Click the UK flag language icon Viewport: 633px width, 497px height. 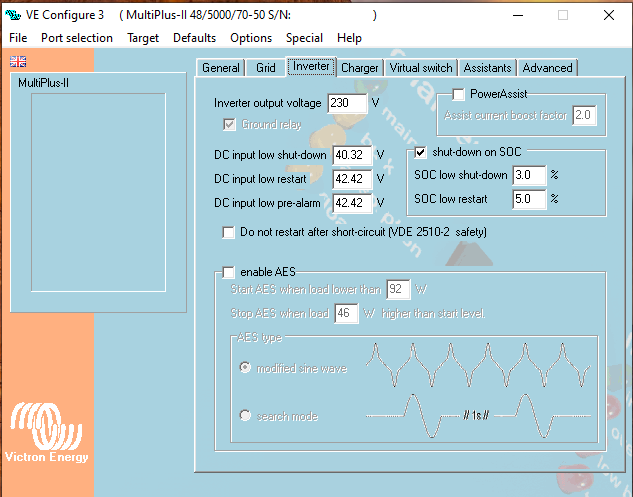(x=18, y=62)
